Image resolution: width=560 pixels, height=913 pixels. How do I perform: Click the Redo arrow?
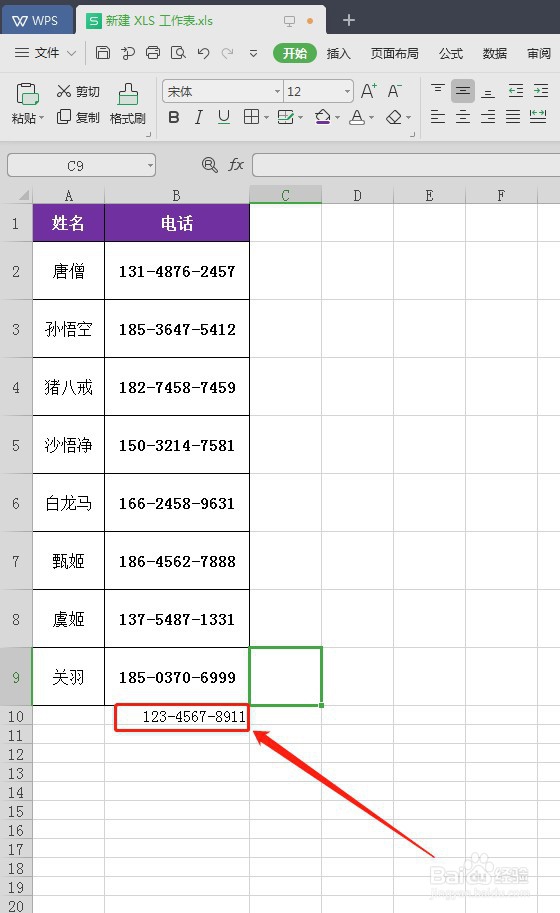coord(228,53)
